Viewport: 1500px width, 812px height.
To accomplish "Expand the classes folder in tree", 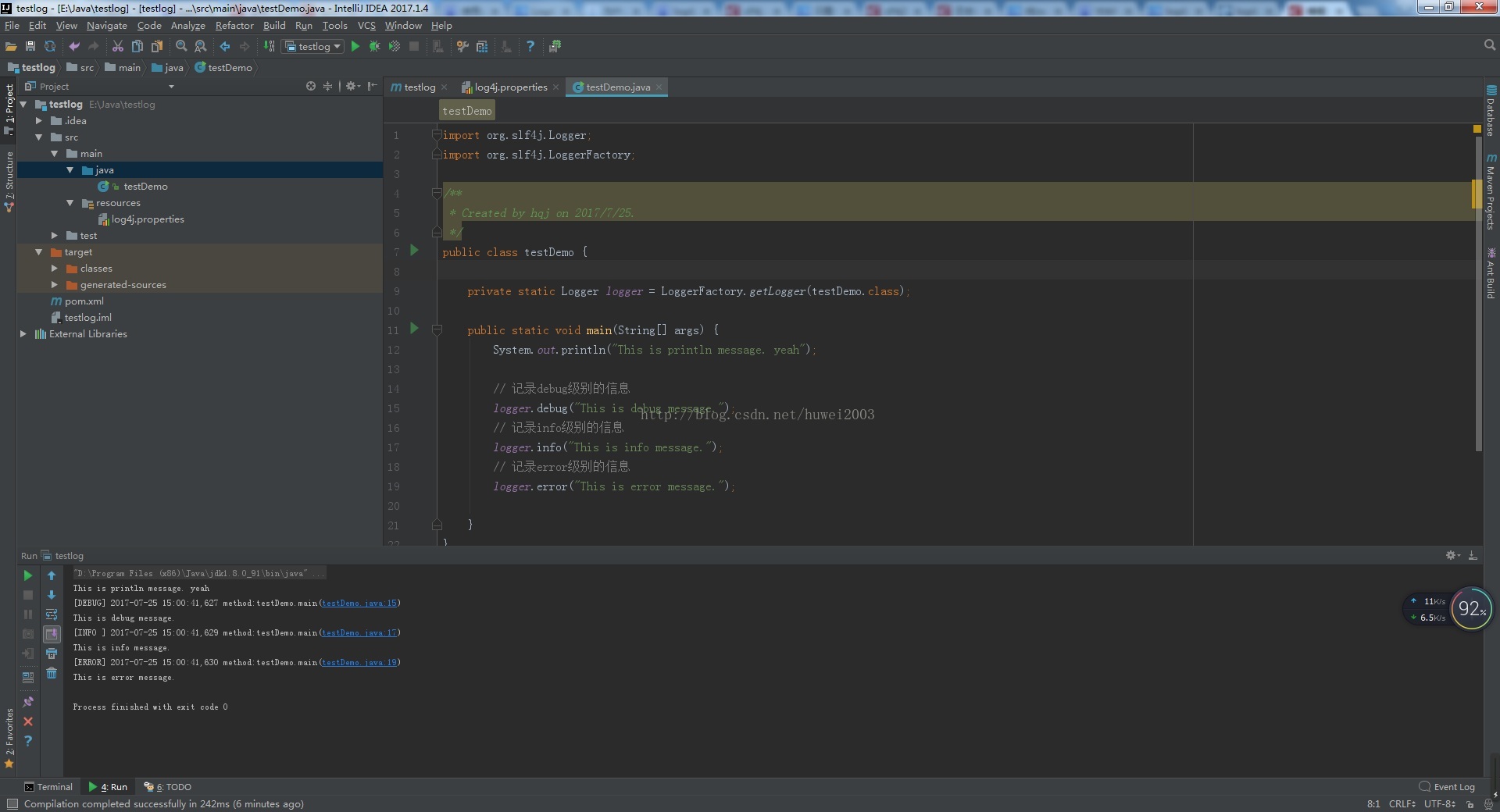I will pos(55,269).
